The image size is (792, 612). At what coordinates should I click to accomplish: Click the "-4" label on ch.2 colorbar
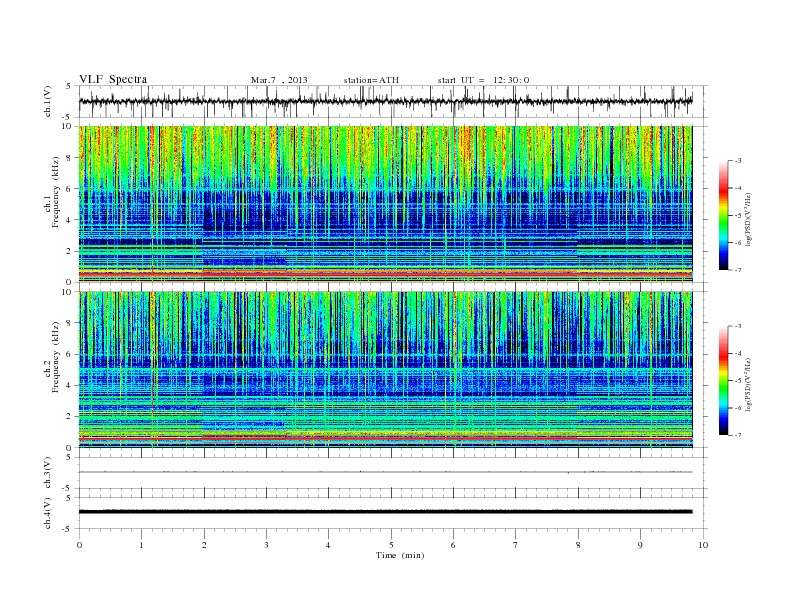tap(737, 354)
